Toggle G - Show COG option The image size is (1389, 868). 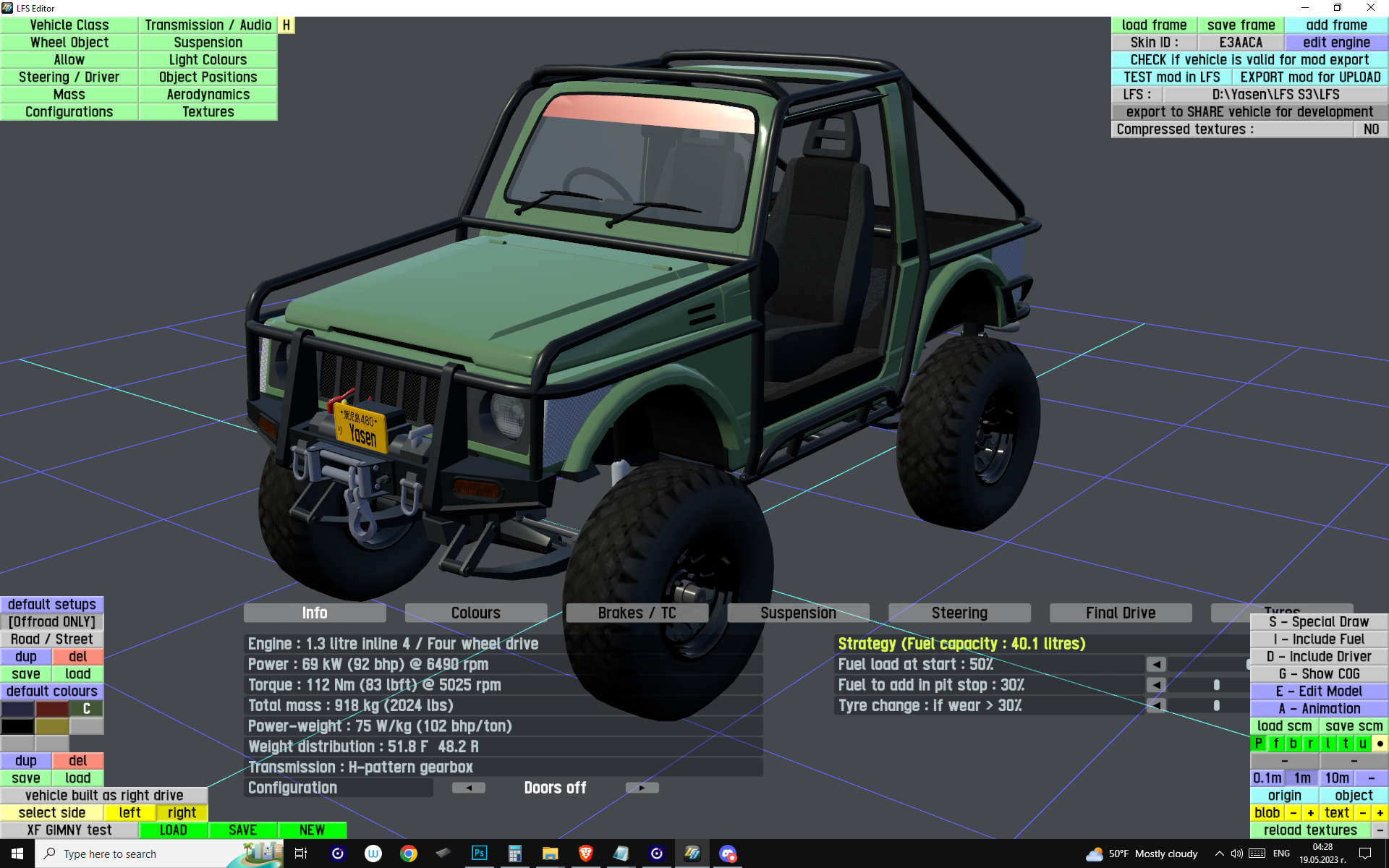1319,674
